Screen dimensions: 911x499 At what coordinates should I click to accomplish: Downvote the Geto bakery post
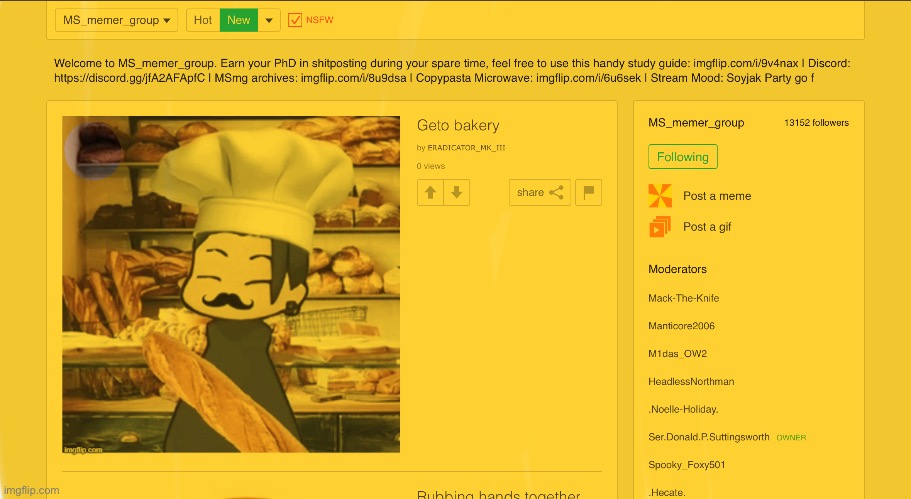pos(456,193)
